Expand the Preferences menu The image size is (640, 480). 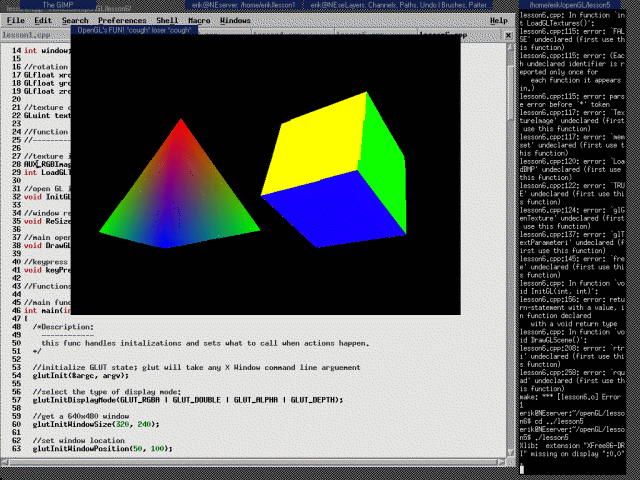tap(121, 20)
